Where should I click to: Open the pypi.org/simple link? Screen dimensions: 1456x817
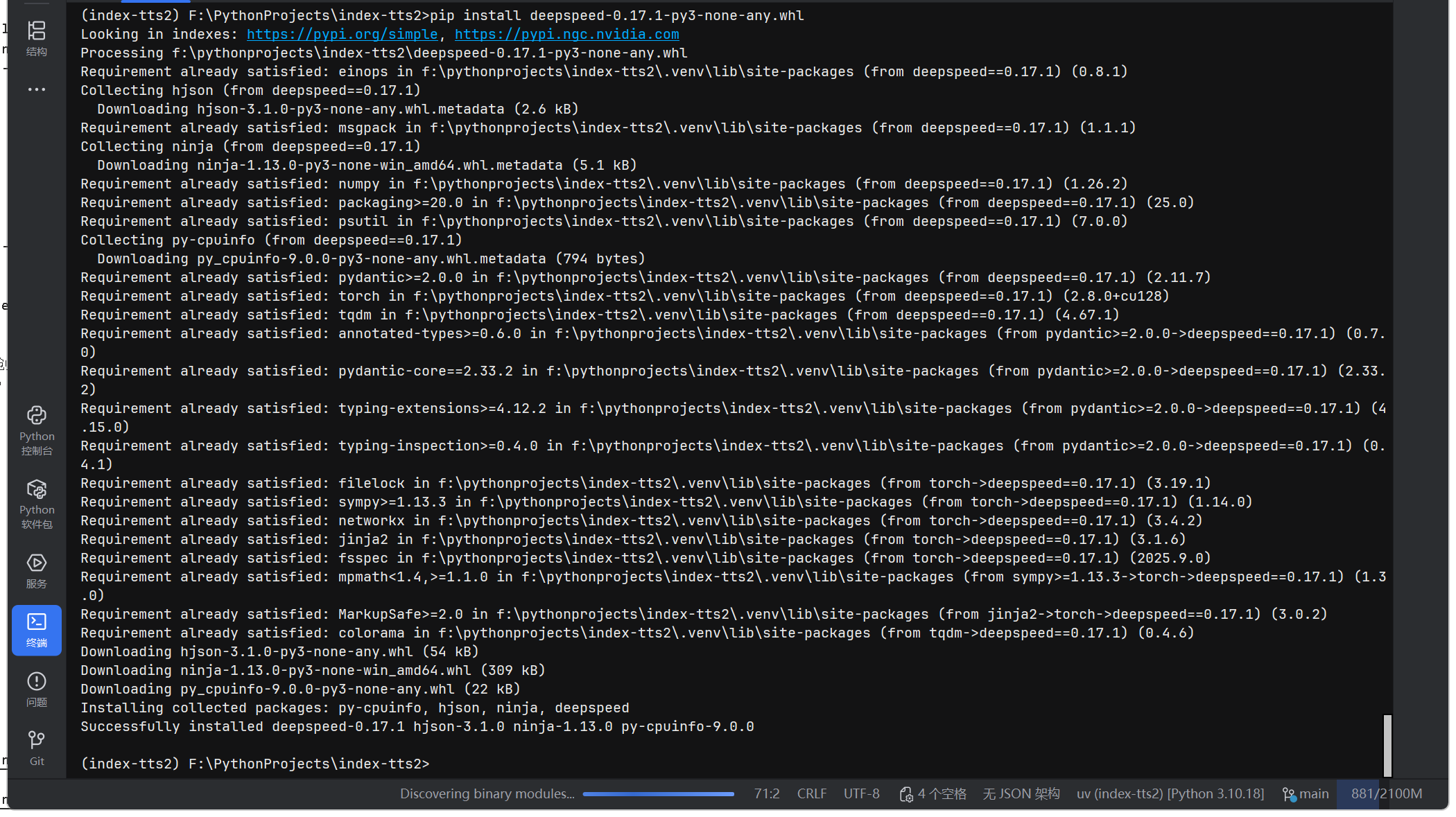pyautogui.click(x=342, y=34)
